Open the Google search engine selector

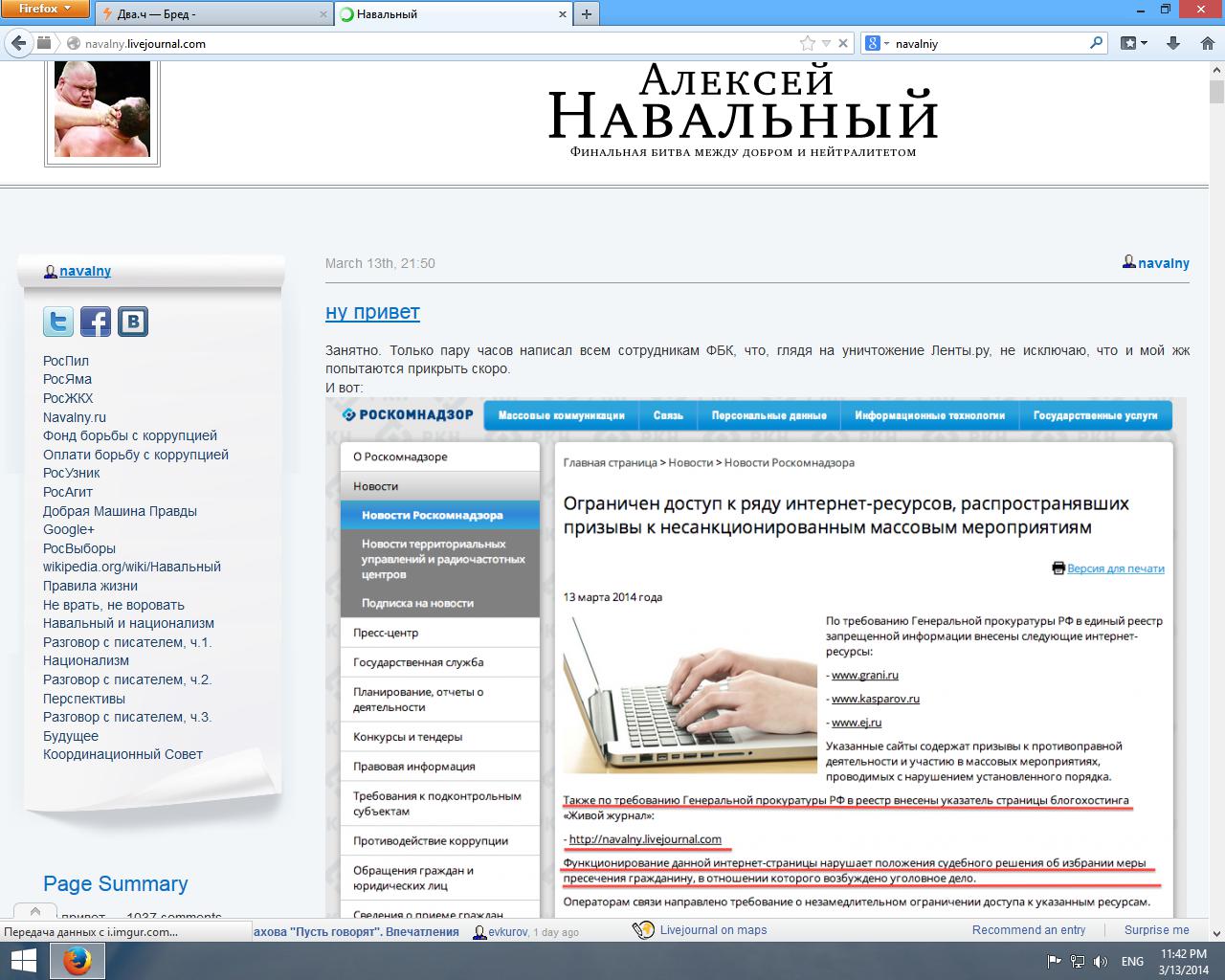click(x=877, y=43)
